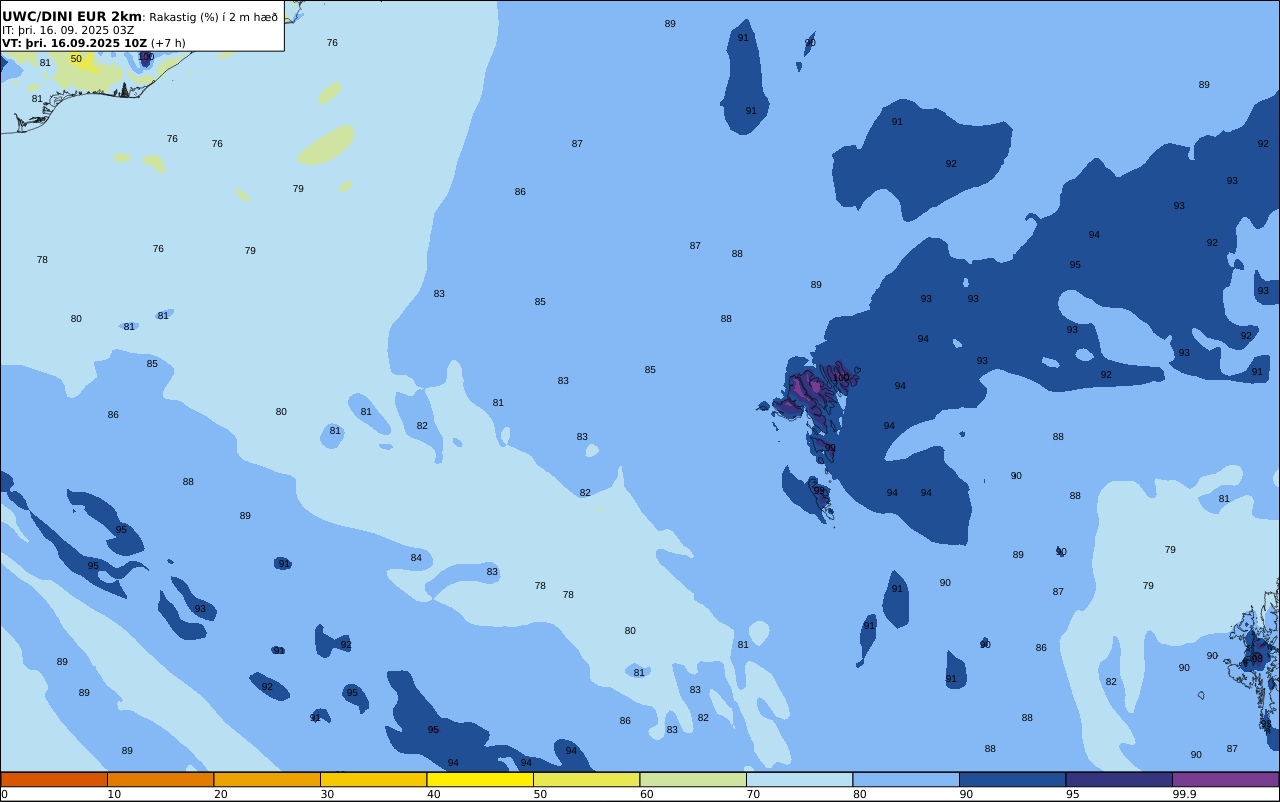Click the '99.9' legend scale label

(x=1184, y=794)
